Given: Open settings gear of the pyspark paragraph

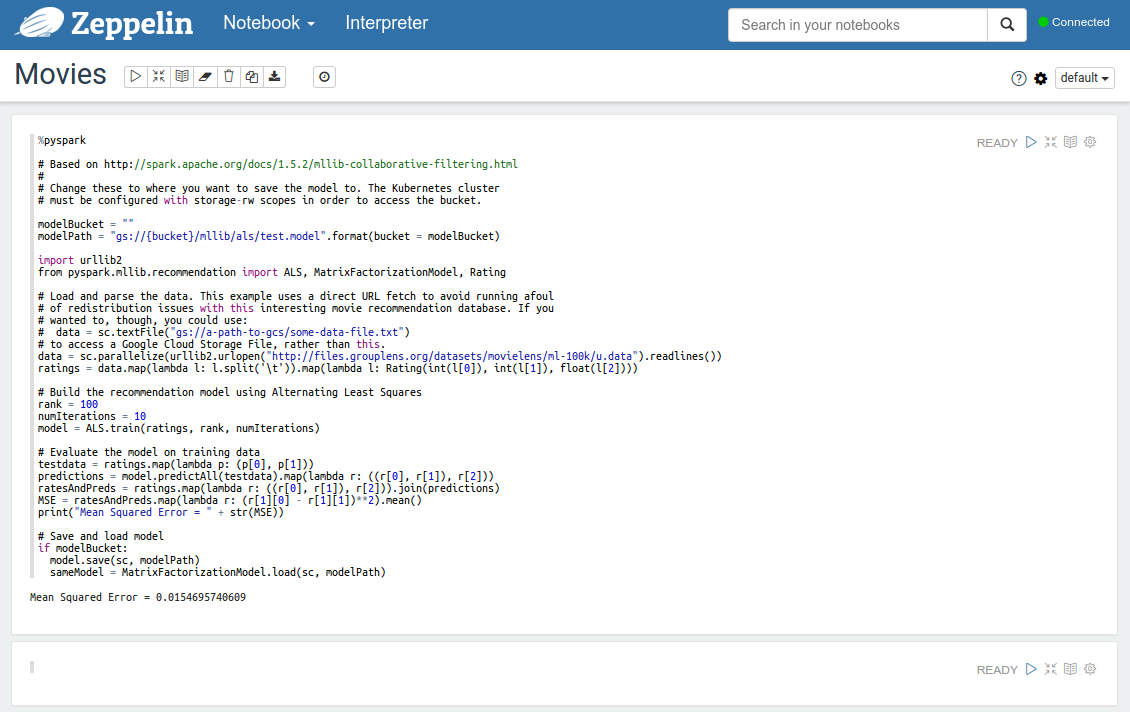Looking at the screenshot, I should 1090,142.
